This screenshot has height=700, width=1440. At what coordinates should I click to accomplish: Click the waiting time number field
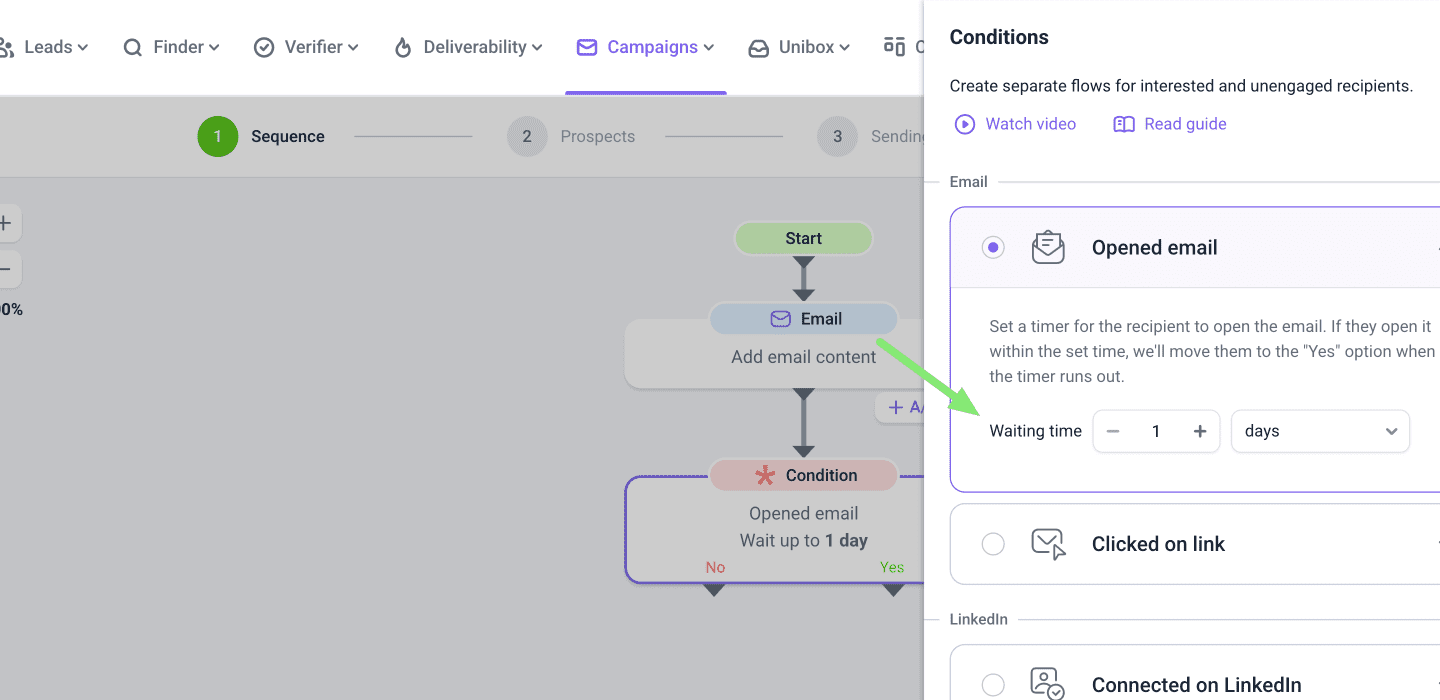pyautogui.click(x=1156, y=431)
